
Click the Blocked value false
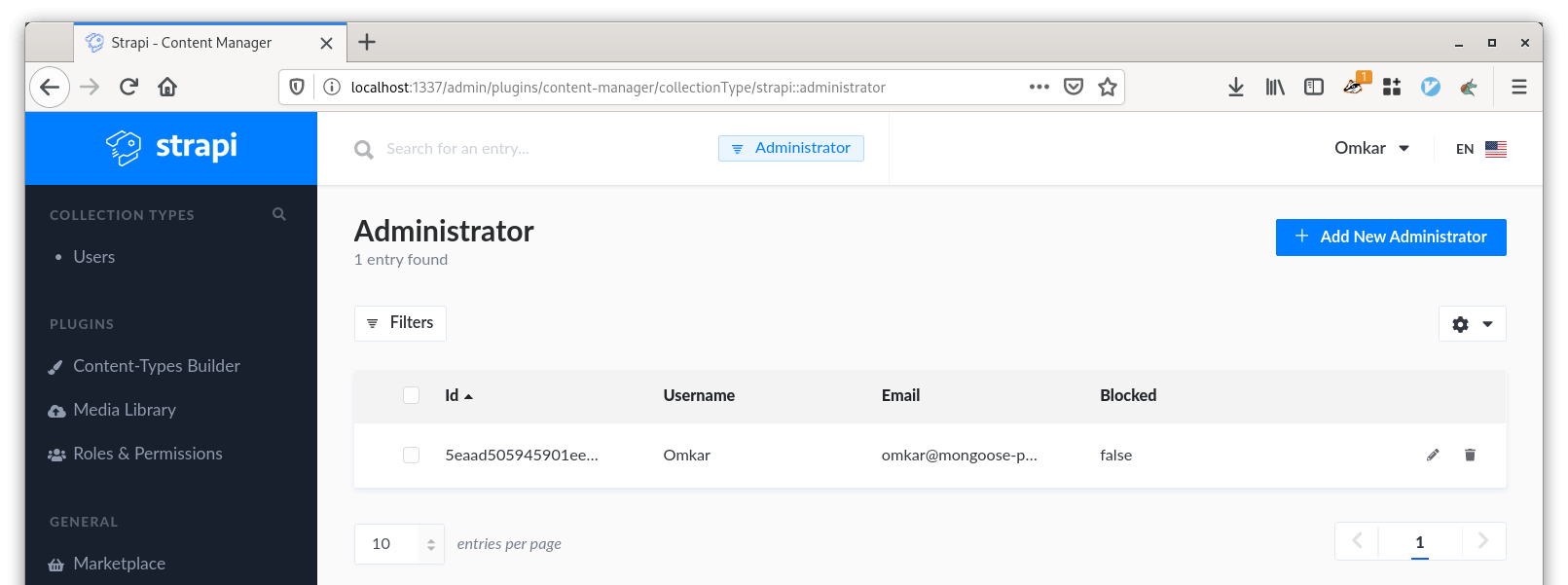coord(1115,456)
